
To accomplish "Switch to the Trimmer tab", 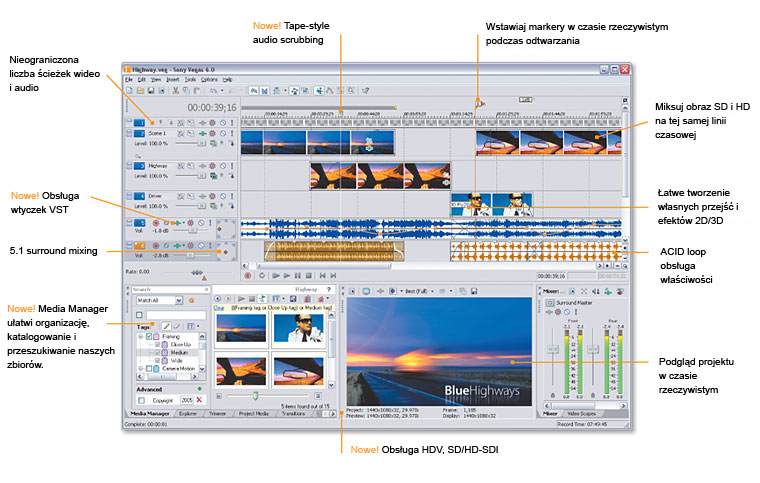I will click(218, 414).
